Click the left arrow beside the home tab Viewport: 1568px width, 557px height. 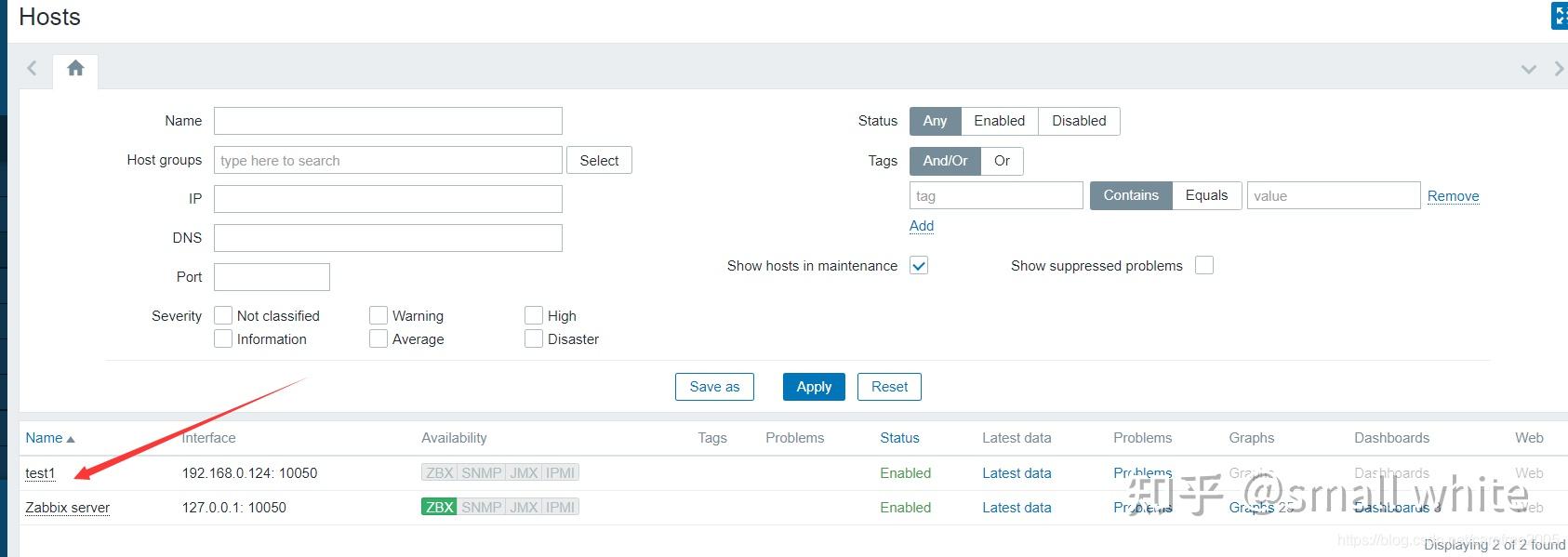32,68
